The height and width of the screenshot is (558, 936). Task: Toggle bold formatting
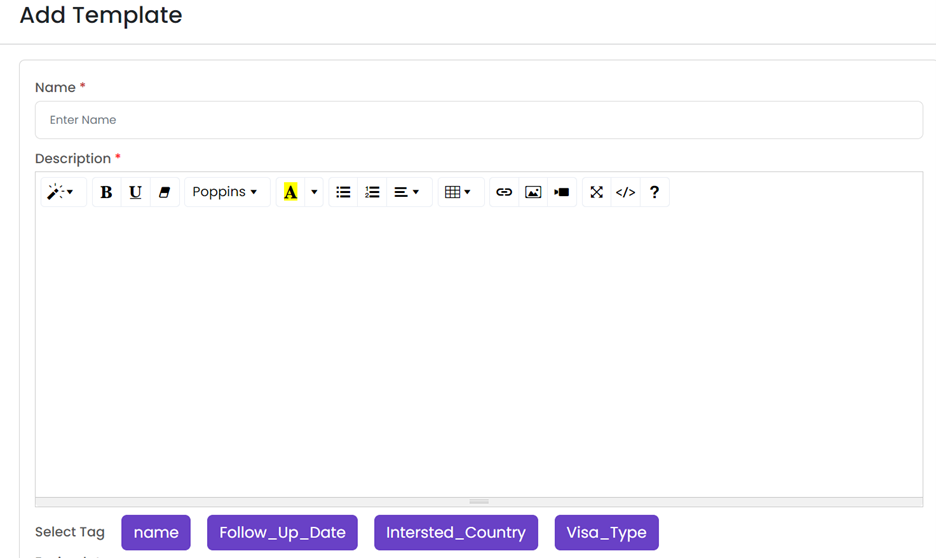click(106, 192)
